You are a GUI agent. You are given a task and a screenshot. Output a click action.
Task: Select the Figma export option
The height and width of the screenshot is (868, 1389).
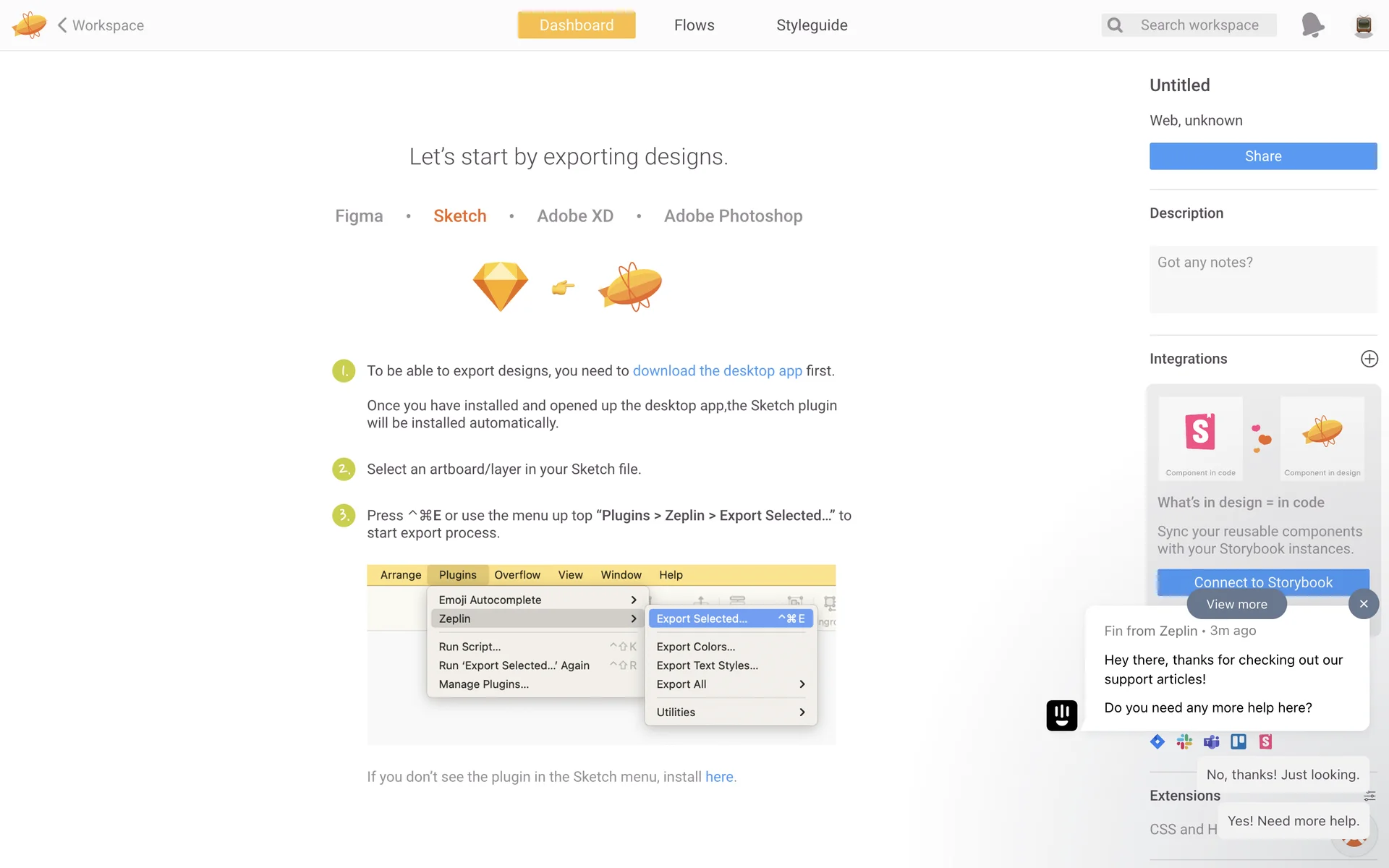pyautogui.click(x=359, y=216)
